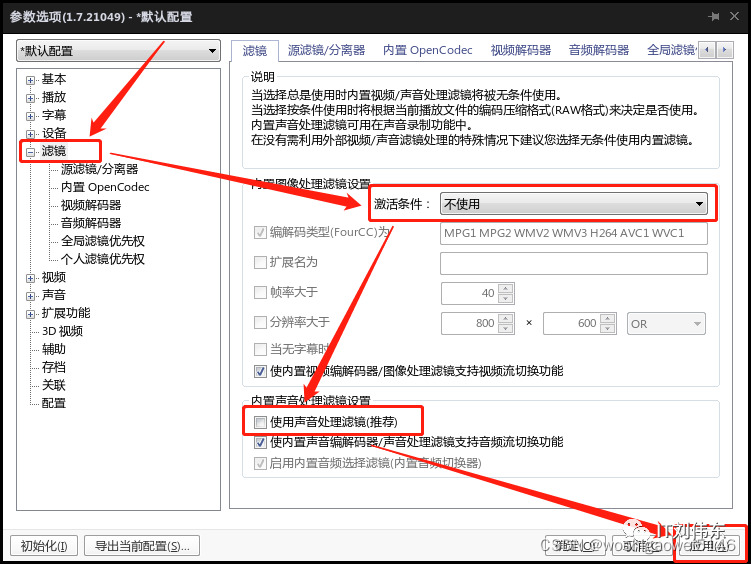Decrease the resolution height 600 spinner
751x564 pixels.
pos(608,329)
